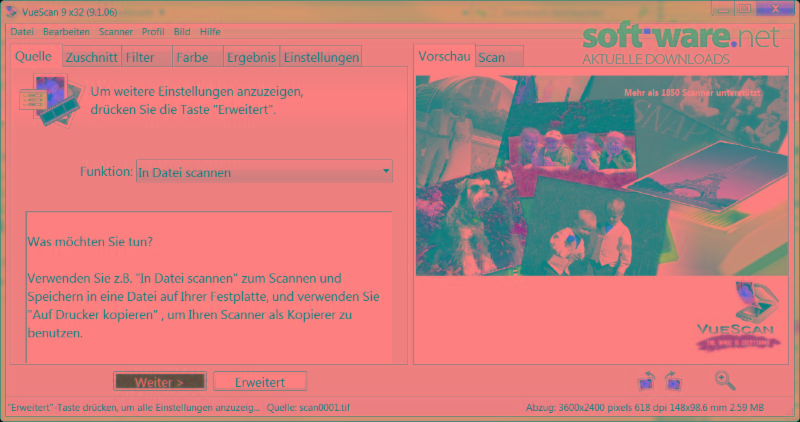Click status text 'Quelle: scan0001.tif'
The width and height of the screenshot is (800, 422).
[x=308, y=408]
